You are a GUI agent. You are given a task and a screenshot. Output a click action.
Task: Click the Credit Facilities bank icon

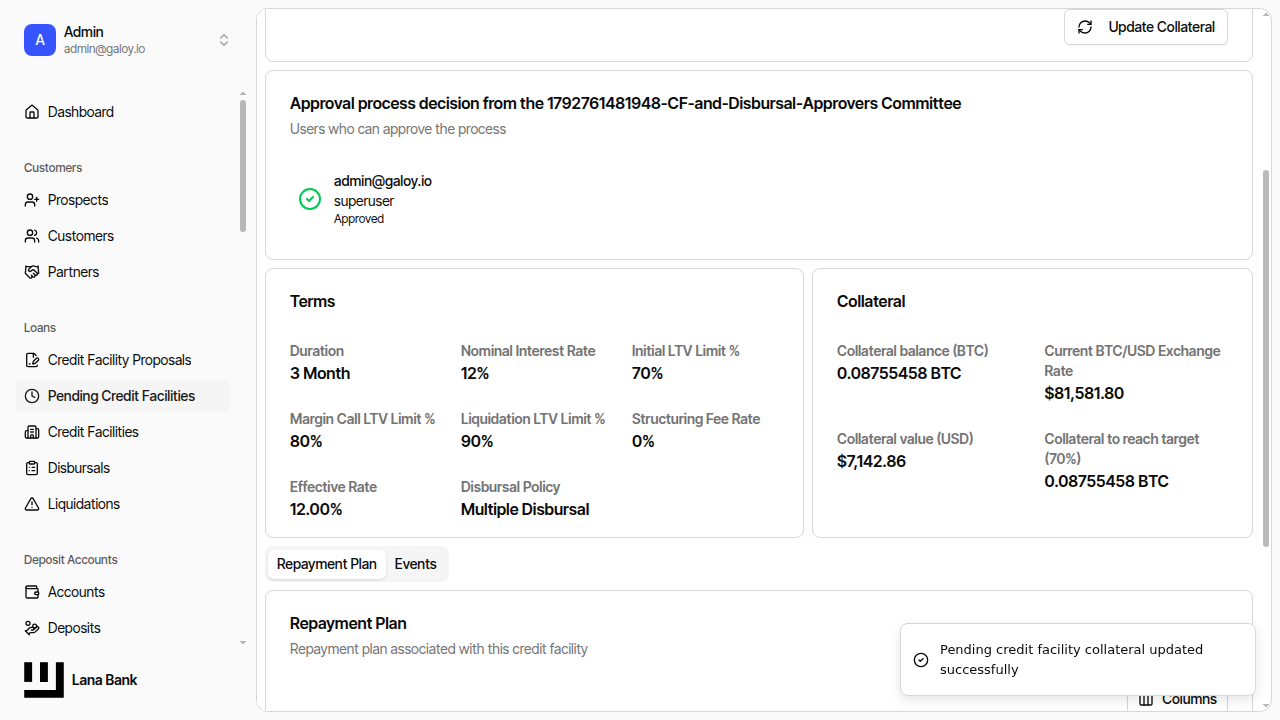pos(32,432)
